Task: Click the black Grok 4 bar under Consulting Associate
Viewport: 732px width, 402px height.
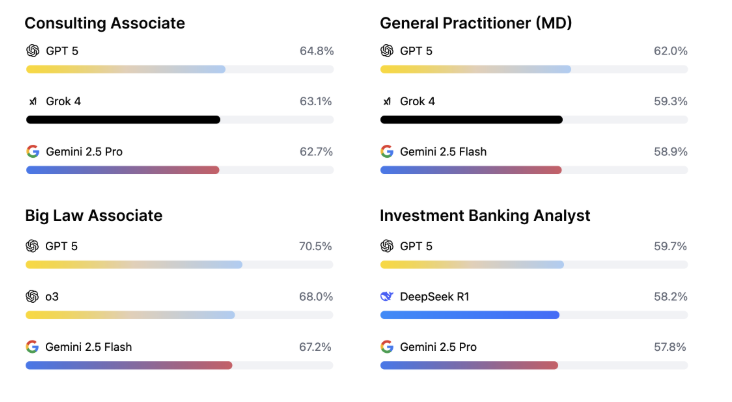Action: point(122,120)
